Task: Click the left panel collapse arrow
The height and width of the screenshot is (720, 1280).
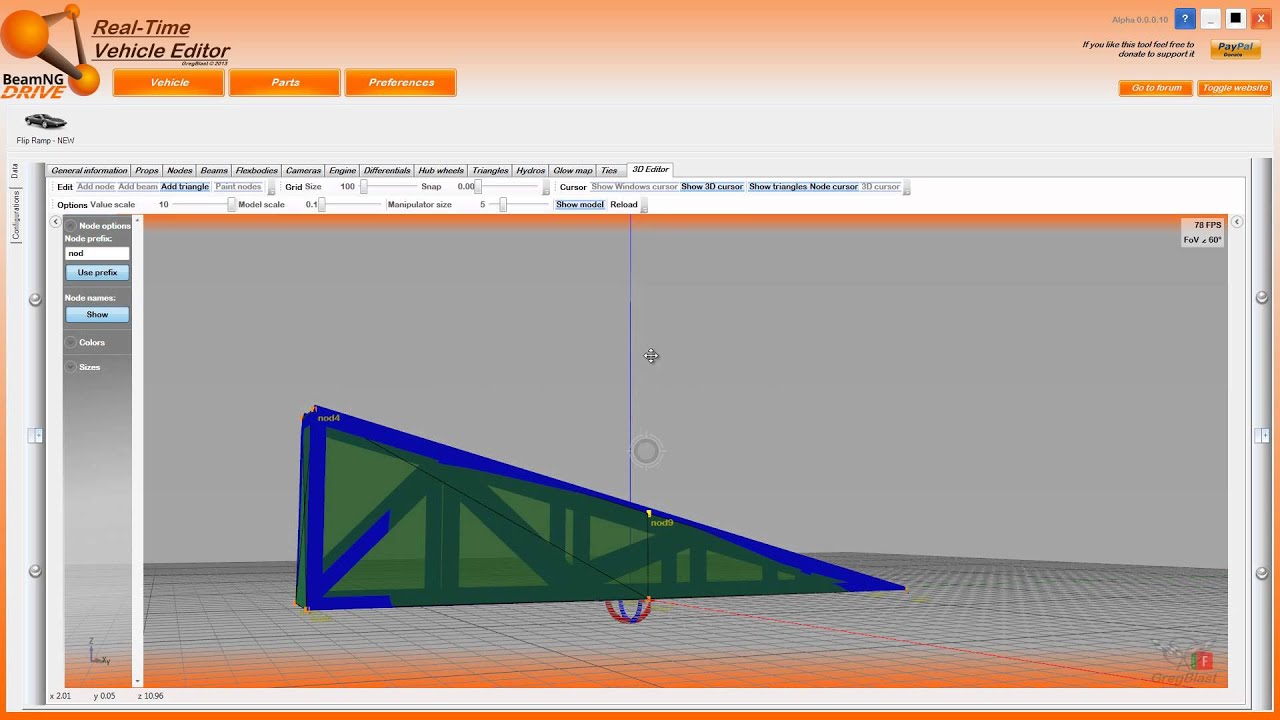Action: pyautogui.click(x=56, y=222)
